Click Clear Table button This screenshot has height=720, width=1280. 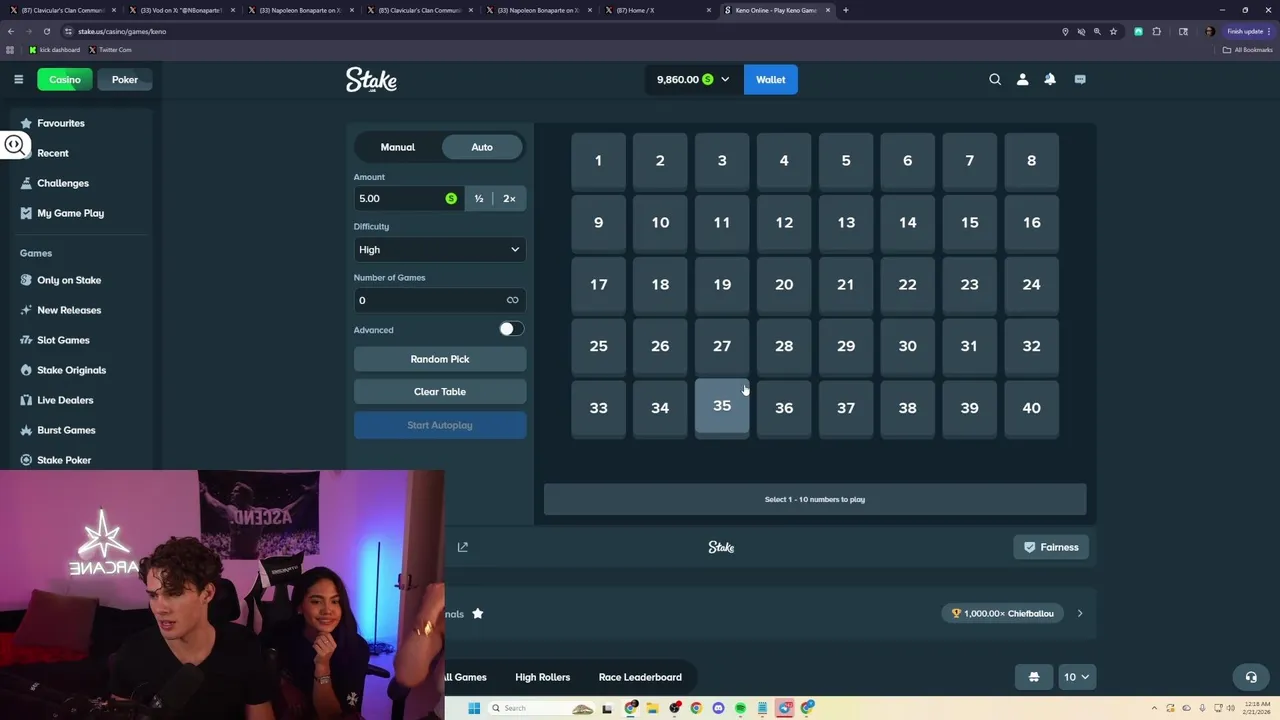440,392
